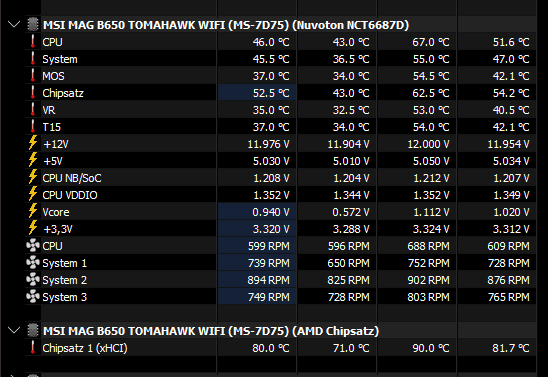Select the CPU temperature sensor label

52,42
